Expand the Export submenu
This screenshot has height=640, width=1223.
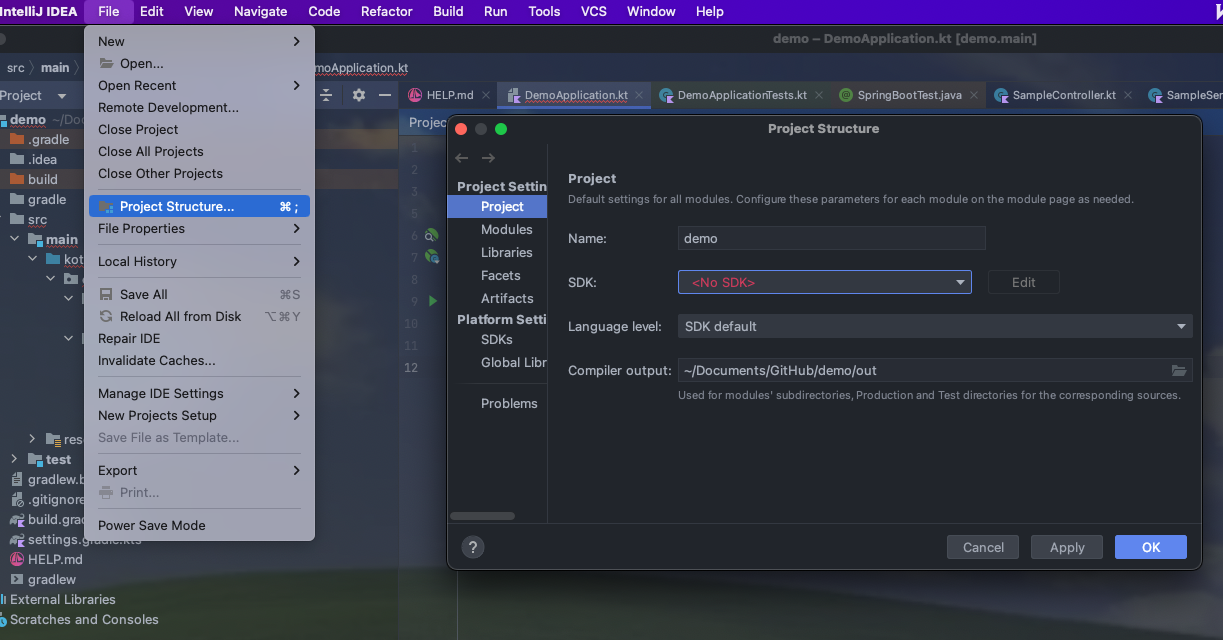[x=200, y=470]
